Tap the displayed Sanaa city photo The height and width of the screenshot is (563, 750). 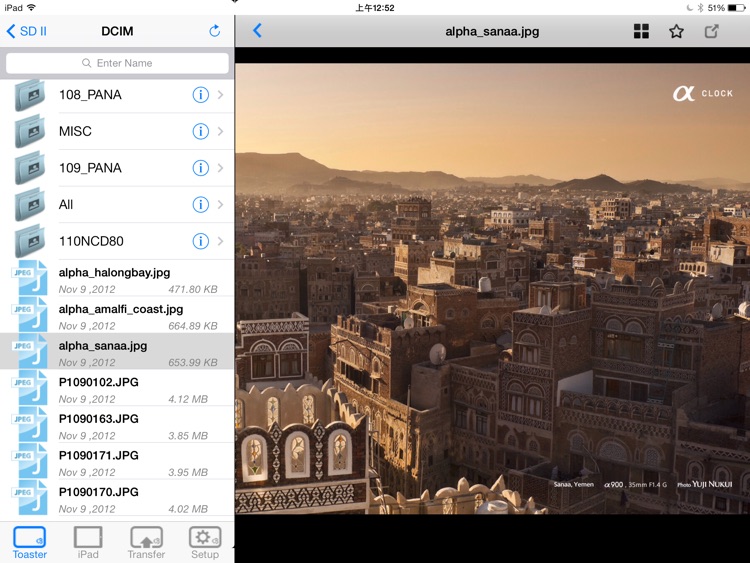[x=492, y=289]
